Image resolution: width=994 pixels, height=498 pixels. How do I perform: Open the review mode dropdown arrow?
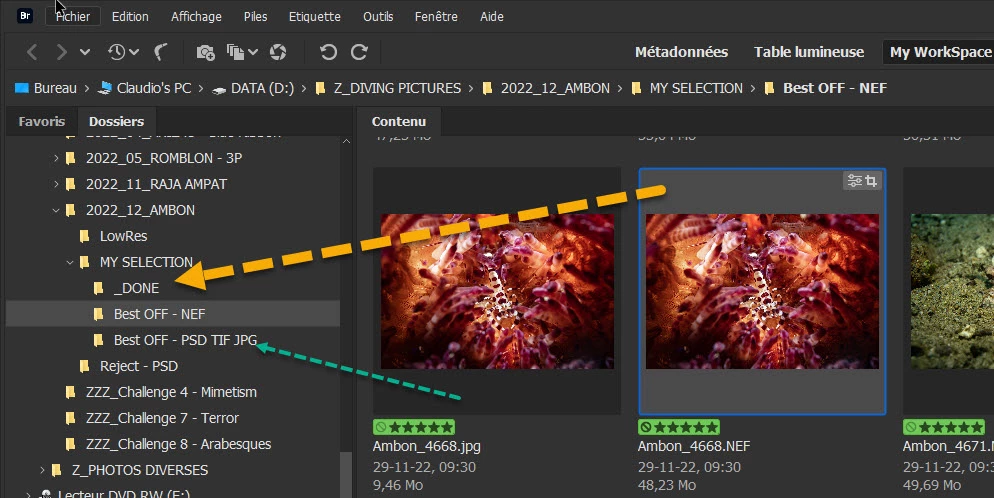(x=253, y=52)
